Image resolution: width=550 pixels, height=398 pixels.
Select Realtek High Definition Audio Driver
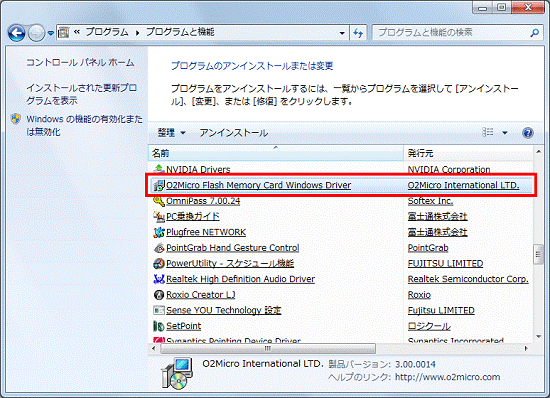(240, 279)
